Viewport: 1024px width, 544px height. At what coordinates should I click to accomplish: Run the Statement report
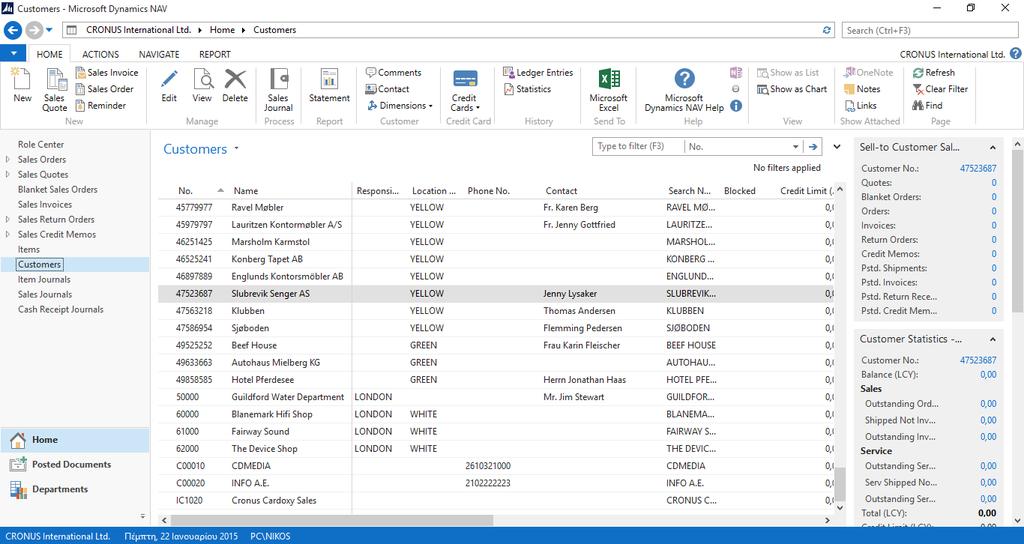point(329,86)
